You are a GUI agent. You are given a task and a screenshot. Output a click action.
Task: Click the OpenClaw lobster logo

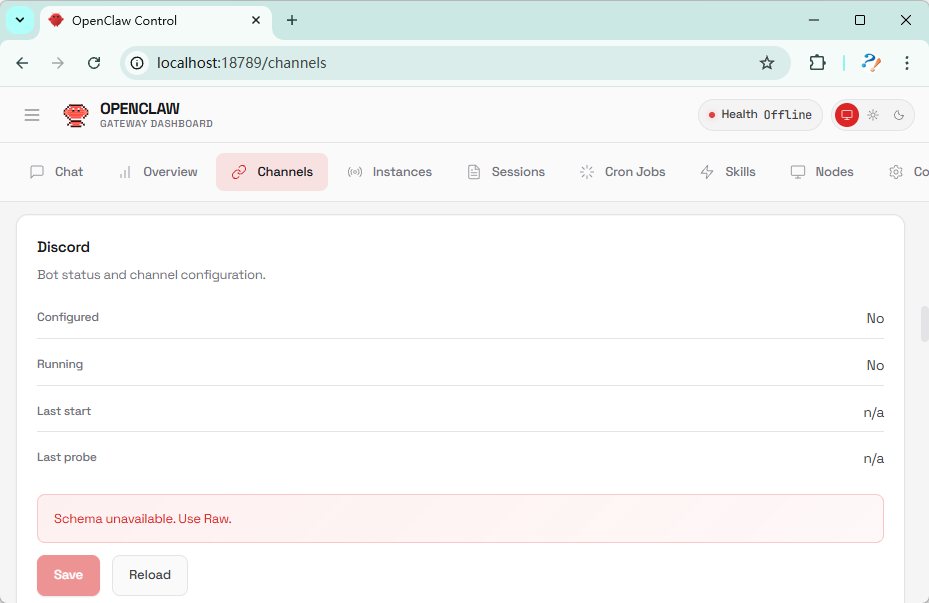tap(76, 115)
